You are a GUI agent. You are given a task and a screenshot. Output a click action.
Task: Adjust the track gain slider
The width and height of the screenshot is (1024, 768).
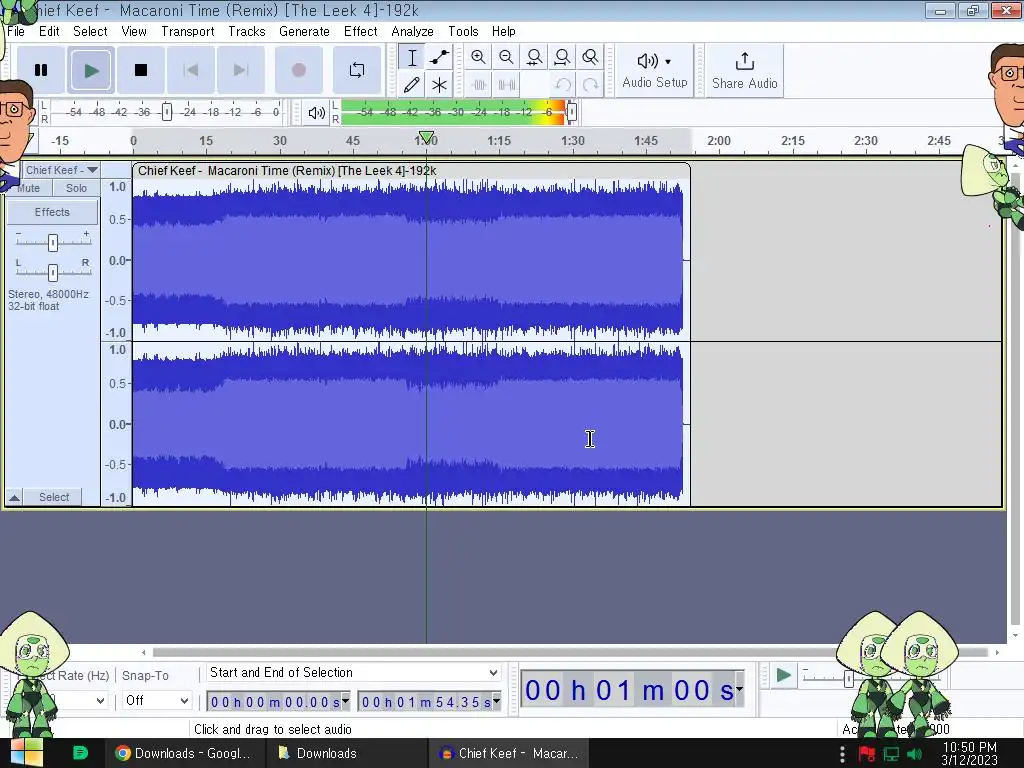pos(53,242)
